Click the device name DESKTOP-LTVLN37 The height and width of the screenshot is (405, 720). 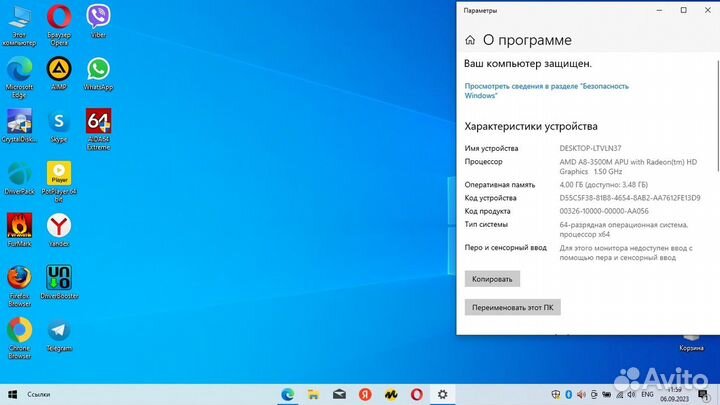pos(590,148)
